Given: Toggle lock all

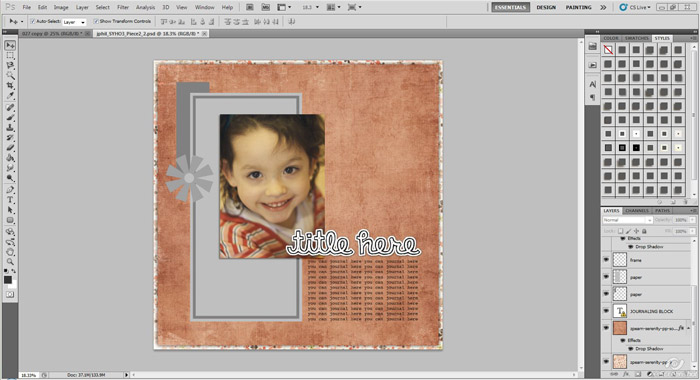Looking at the screenshot, I should pyautogui.click(x=644, y=231).
